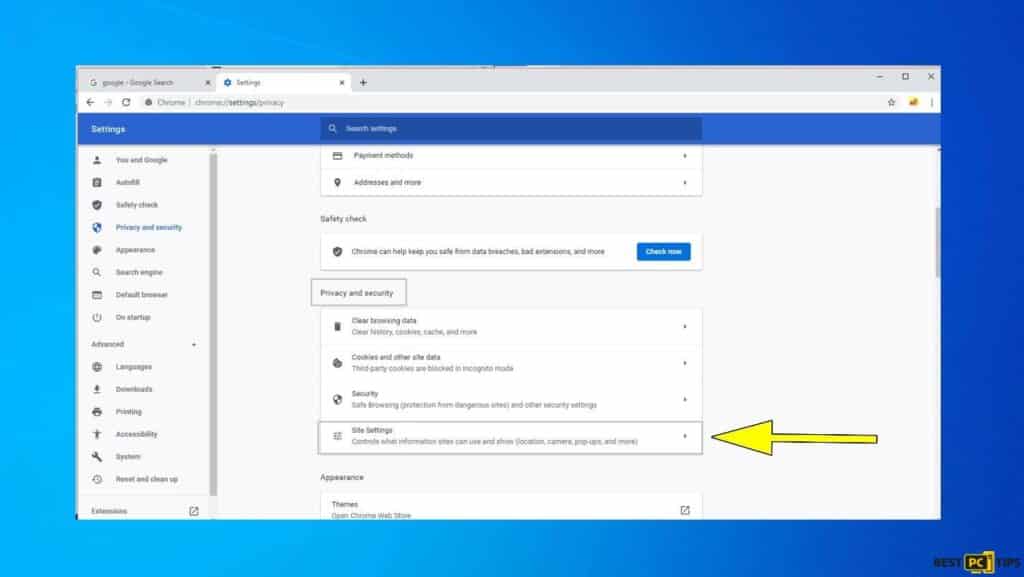Open Printing settings in sidebar
The height and width of the screenshot is (577, 1024).
click(128, 412)
